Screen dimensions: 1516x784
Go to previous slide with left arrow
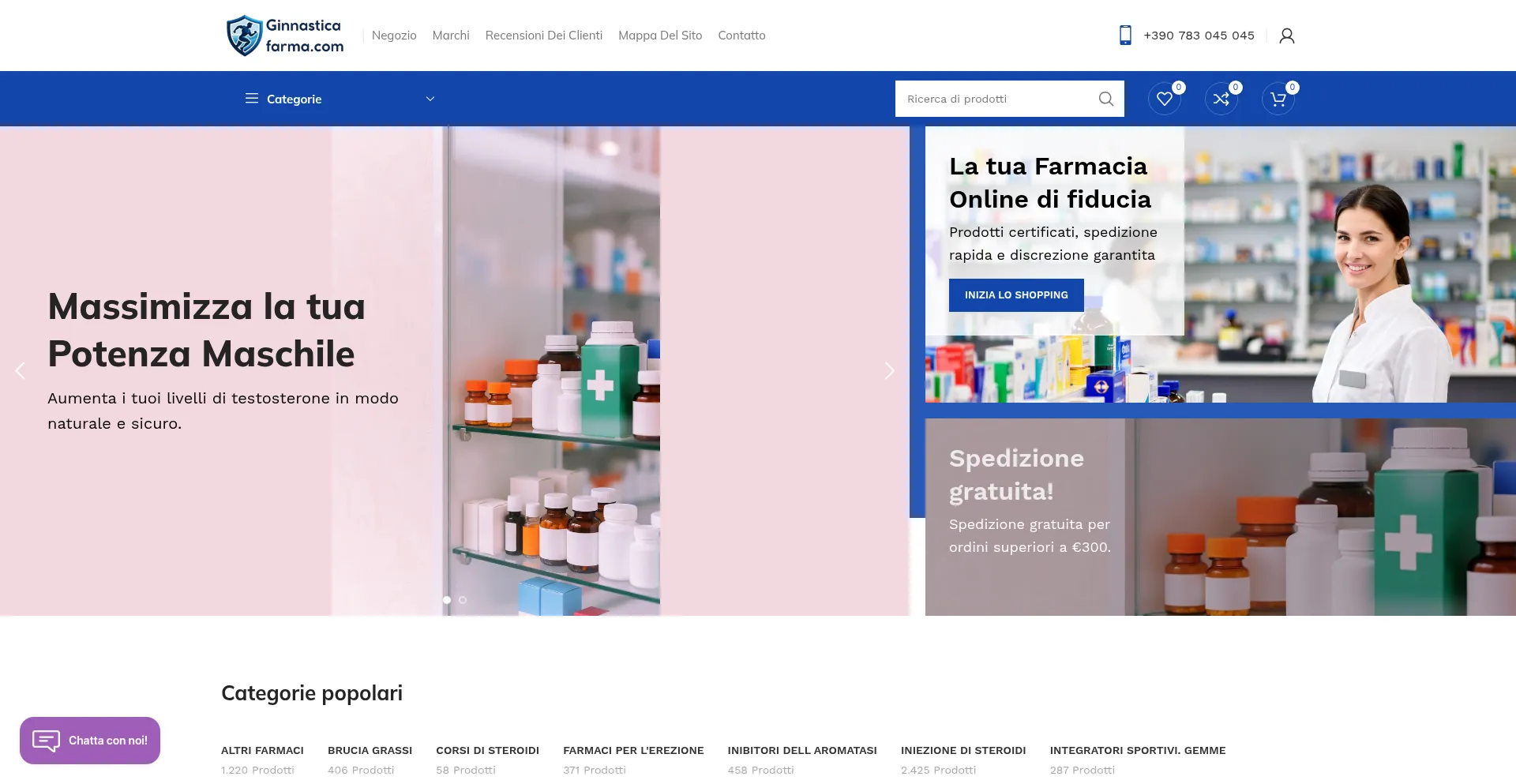coord(20,371)
